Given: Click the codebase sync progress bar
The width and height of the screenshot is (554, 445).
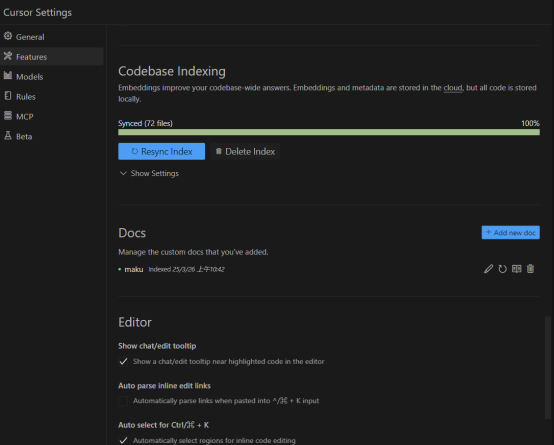Looking at the screenshot, I should tap(329, 132).
